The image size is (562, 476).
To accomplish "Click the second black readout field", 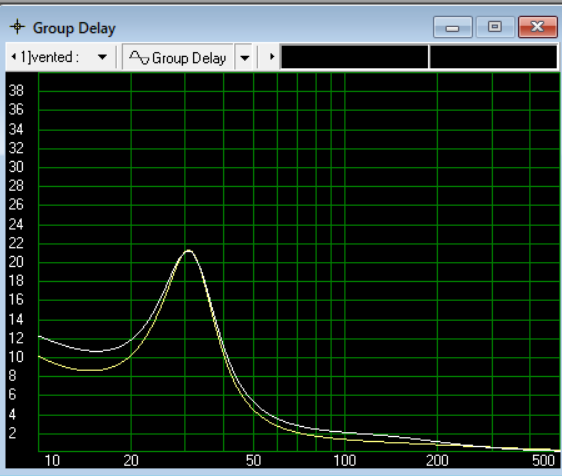I will [493, 57].
